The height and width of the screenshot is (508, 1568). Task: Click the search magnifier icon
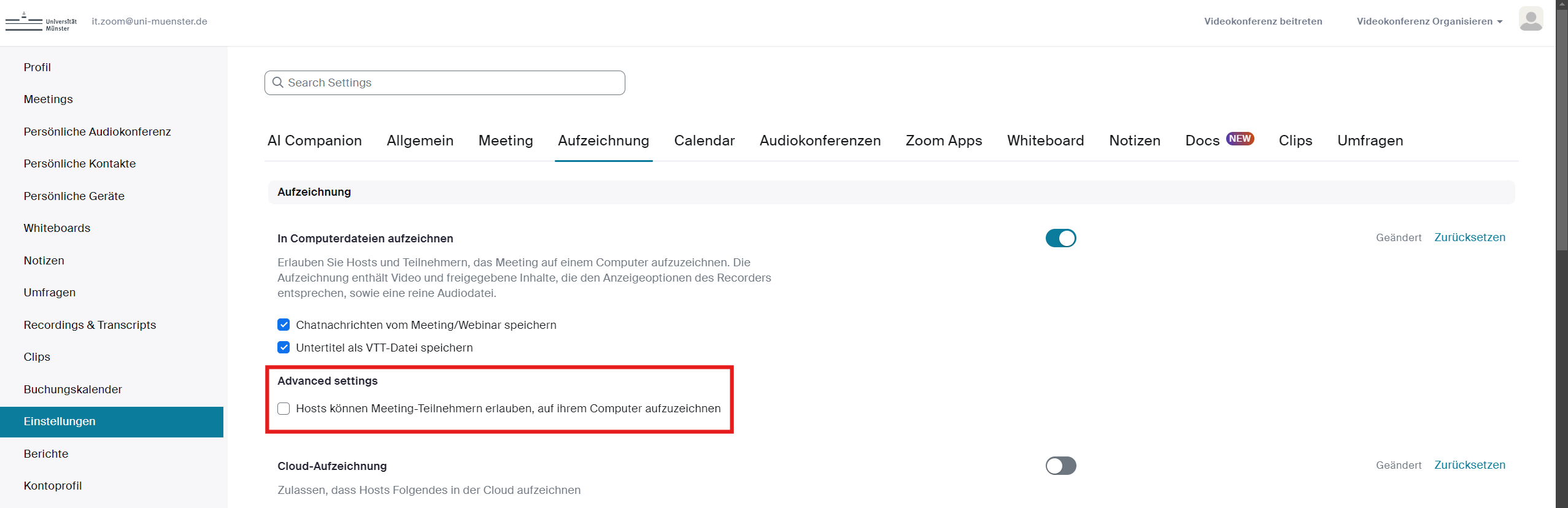pyautogui.click(x=277, y=83)
